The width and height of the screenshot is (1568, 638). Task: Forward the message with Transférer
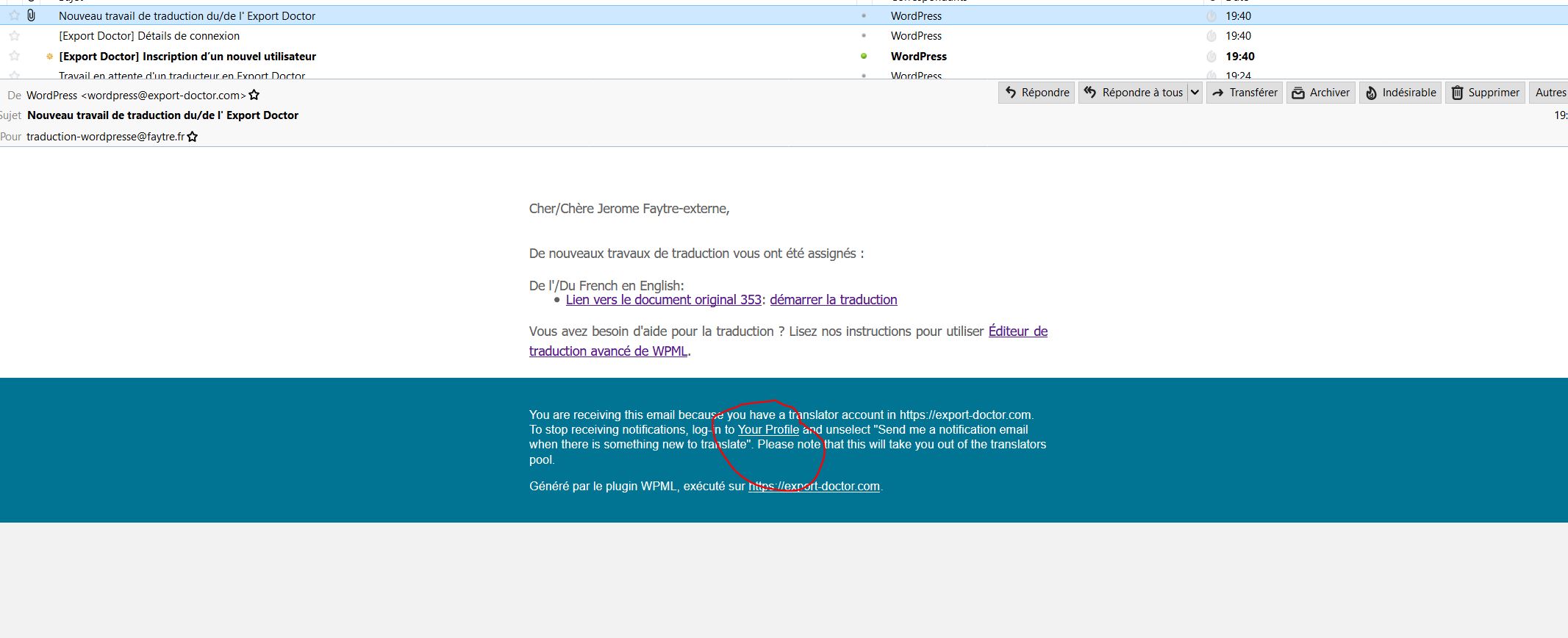coord(1245,93)
